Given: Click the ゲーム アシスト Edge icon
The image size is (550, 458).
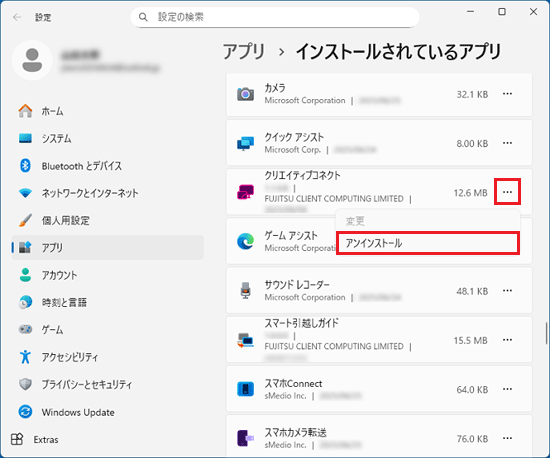Looking at the screenshot, I should (246, 241).
